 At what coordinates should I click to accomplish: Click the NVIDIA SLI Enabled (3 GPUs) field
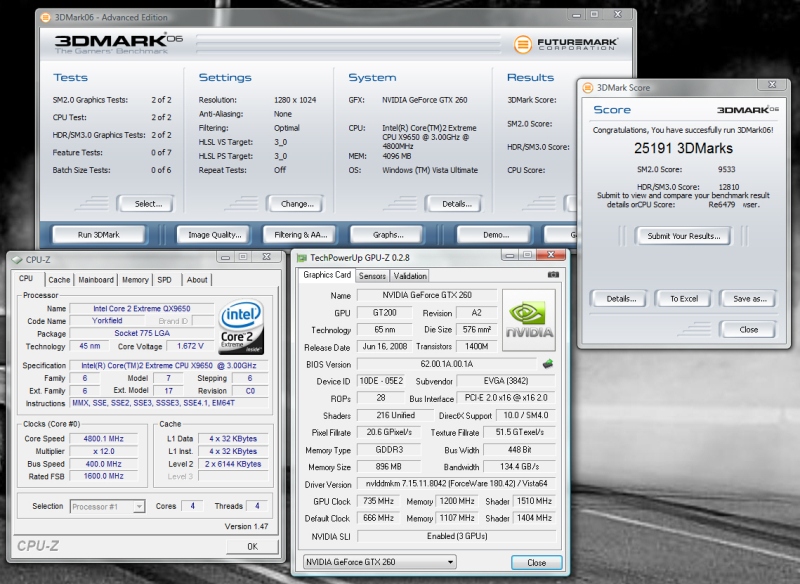coord(456,536)
